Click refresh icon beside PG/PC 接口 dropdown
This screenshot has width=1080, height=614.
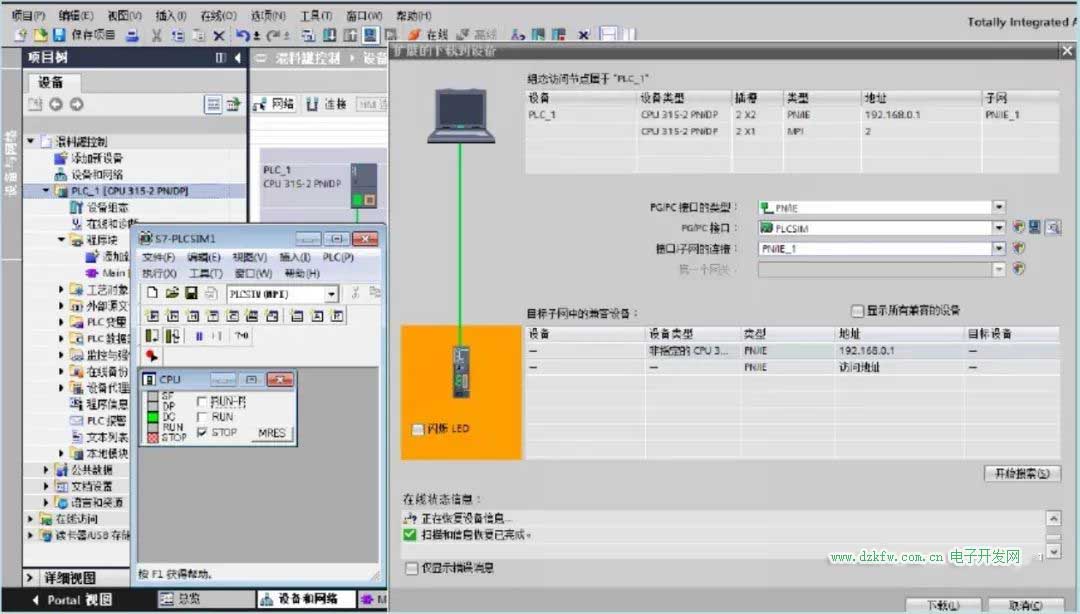(1019, 227)
